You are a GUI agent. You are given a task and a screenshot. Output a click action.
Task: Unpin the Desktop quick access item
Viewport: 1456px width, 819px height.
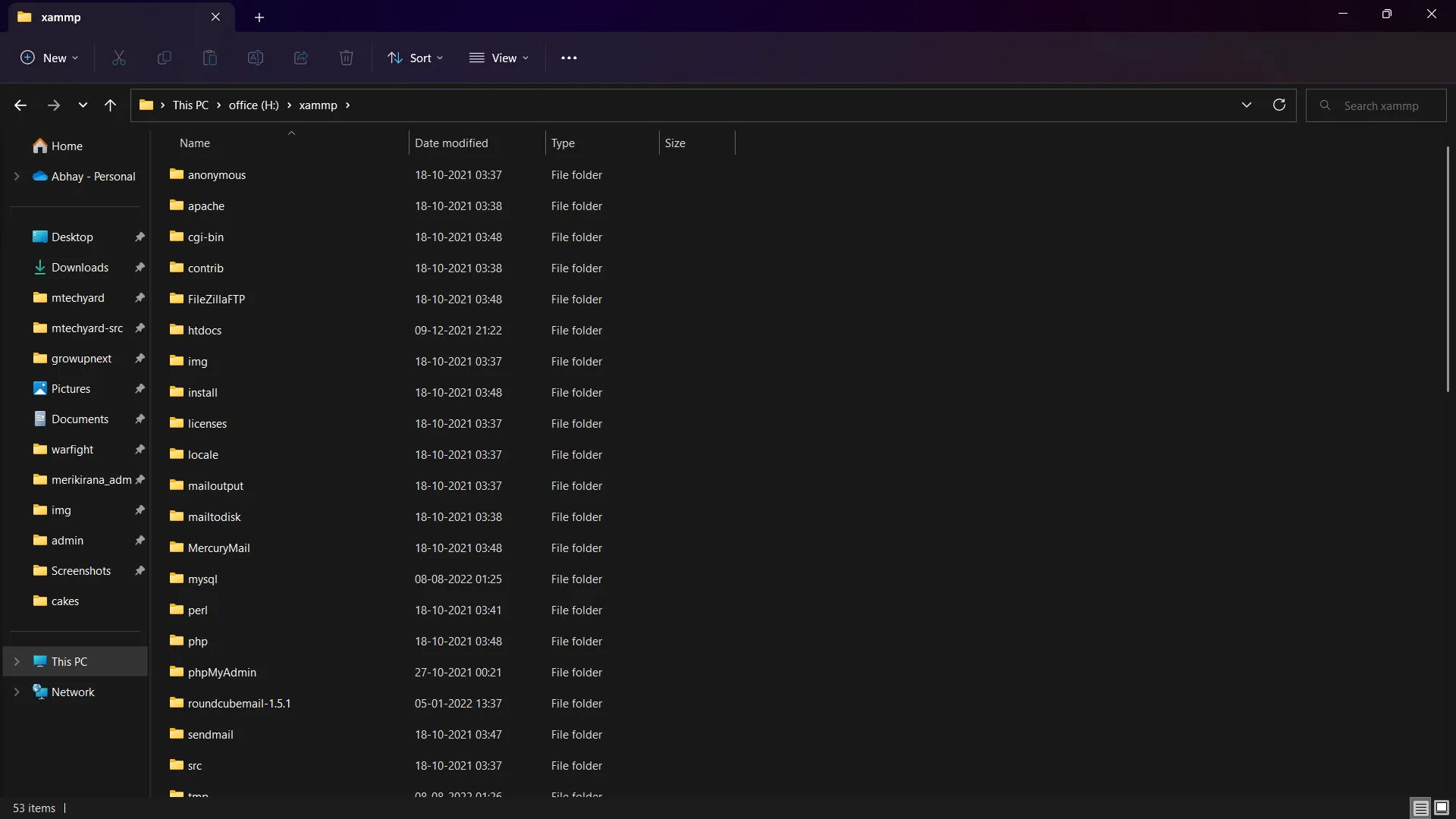click(140, 237)
